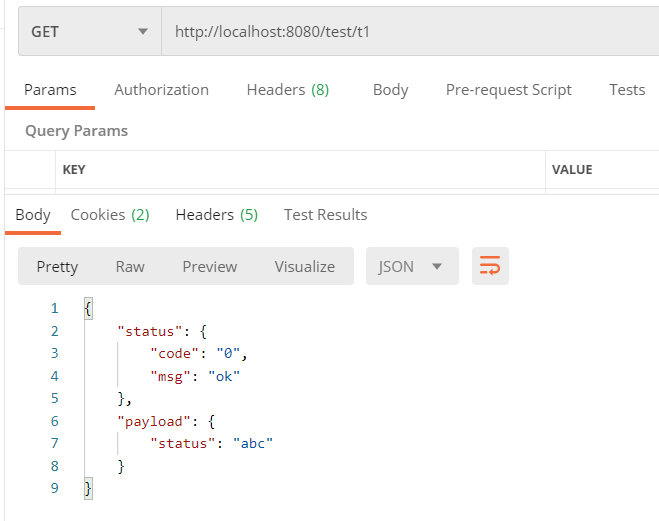Open the Cookies (2) response tab

tap(110, 215)
